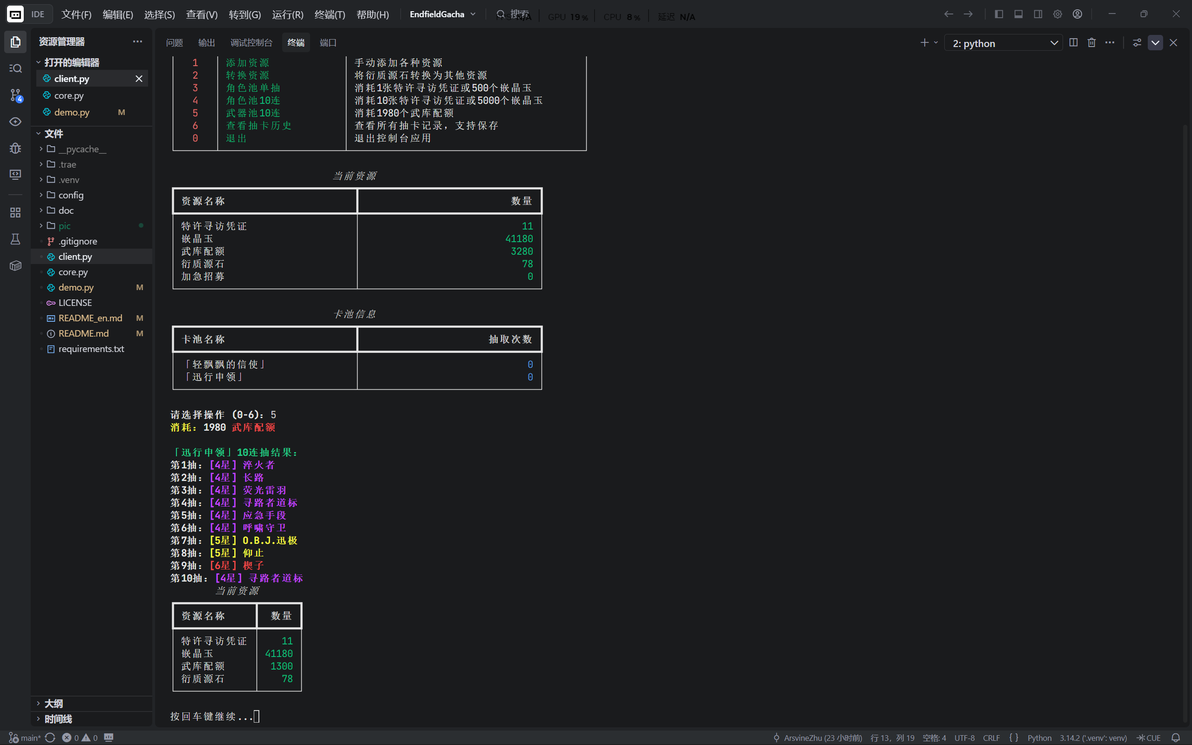Click the 3.14.2 venv interpreter selector
The height and width of the screenshot is (745, 1192).
click(x=1093, y=737)
